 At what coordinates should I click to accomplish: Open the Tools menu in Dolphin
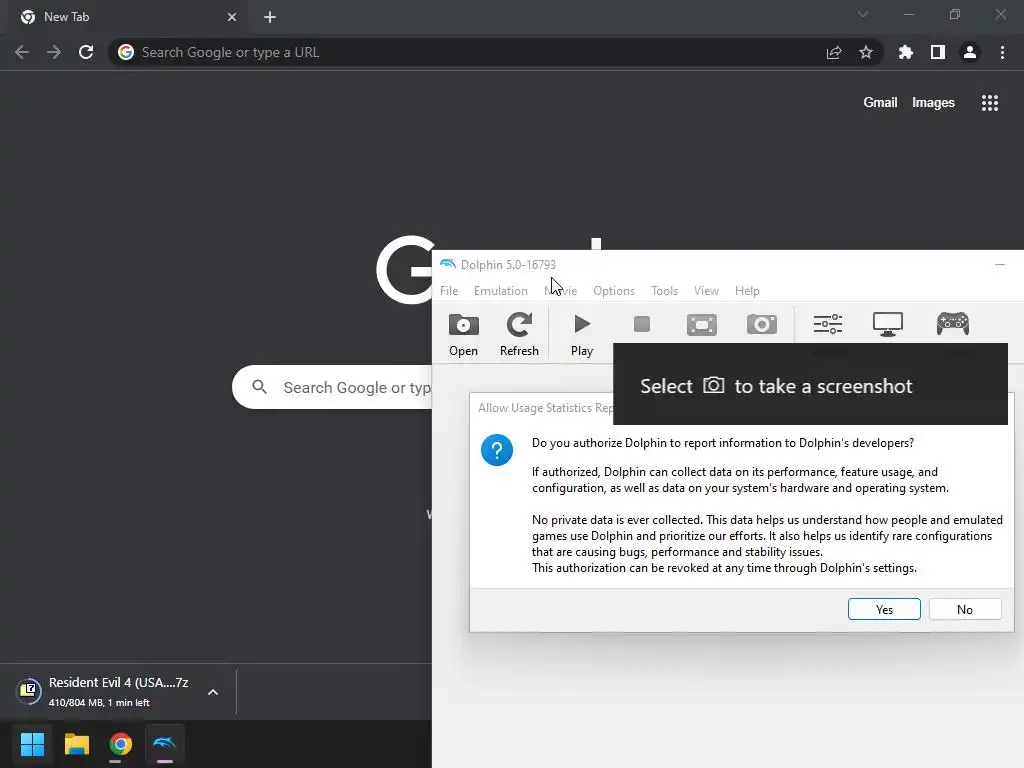(664, 291)
